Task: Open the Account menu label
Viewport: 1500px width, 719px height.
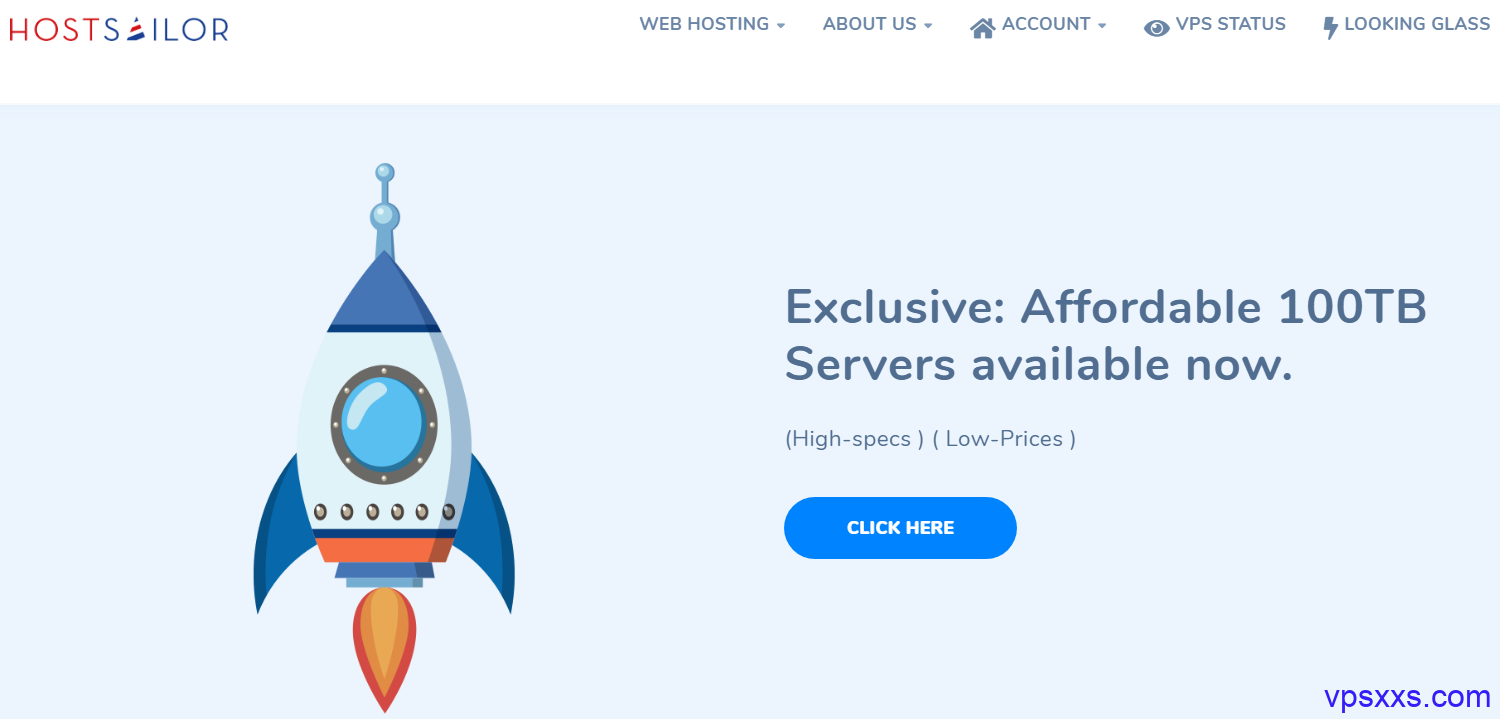Action: (x=1046, y=24)
